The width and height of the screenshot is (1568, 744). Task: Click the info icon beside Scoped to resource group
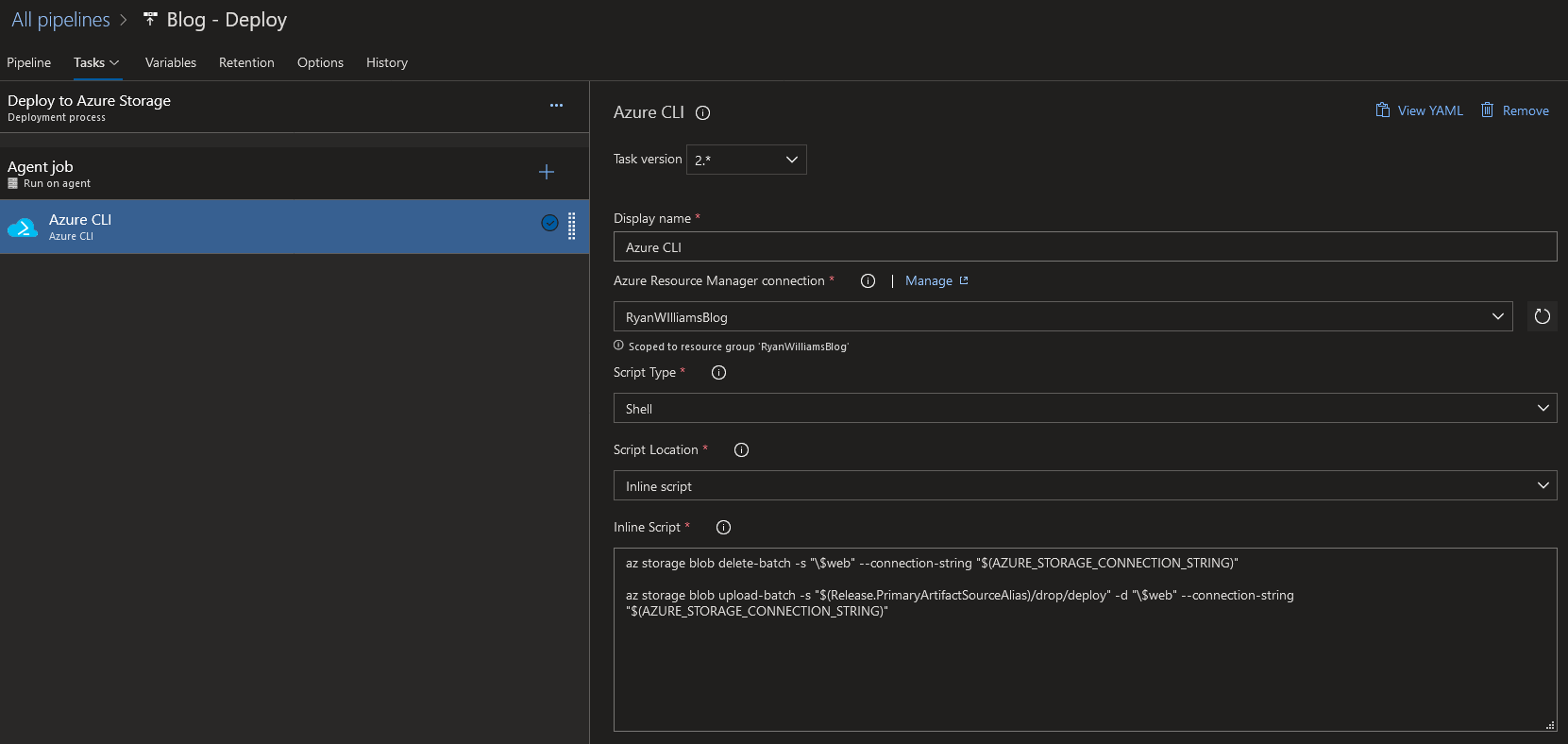[x=618, y=346]
